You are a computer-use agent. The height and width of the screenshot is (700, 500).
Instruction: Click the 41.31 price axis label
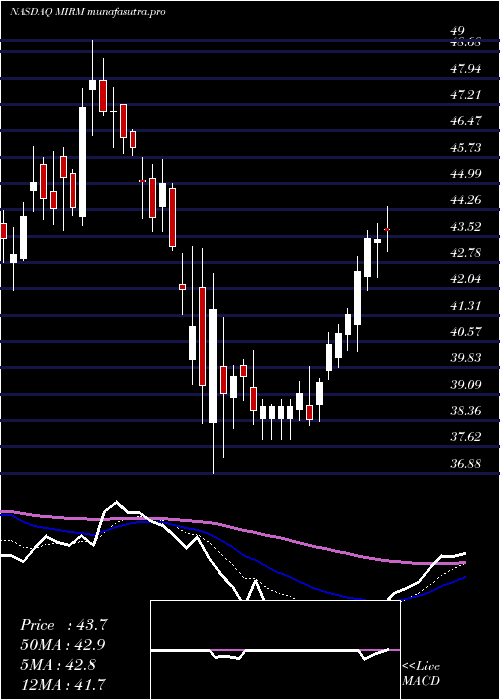pyautogui.click(x=466, y=305)
